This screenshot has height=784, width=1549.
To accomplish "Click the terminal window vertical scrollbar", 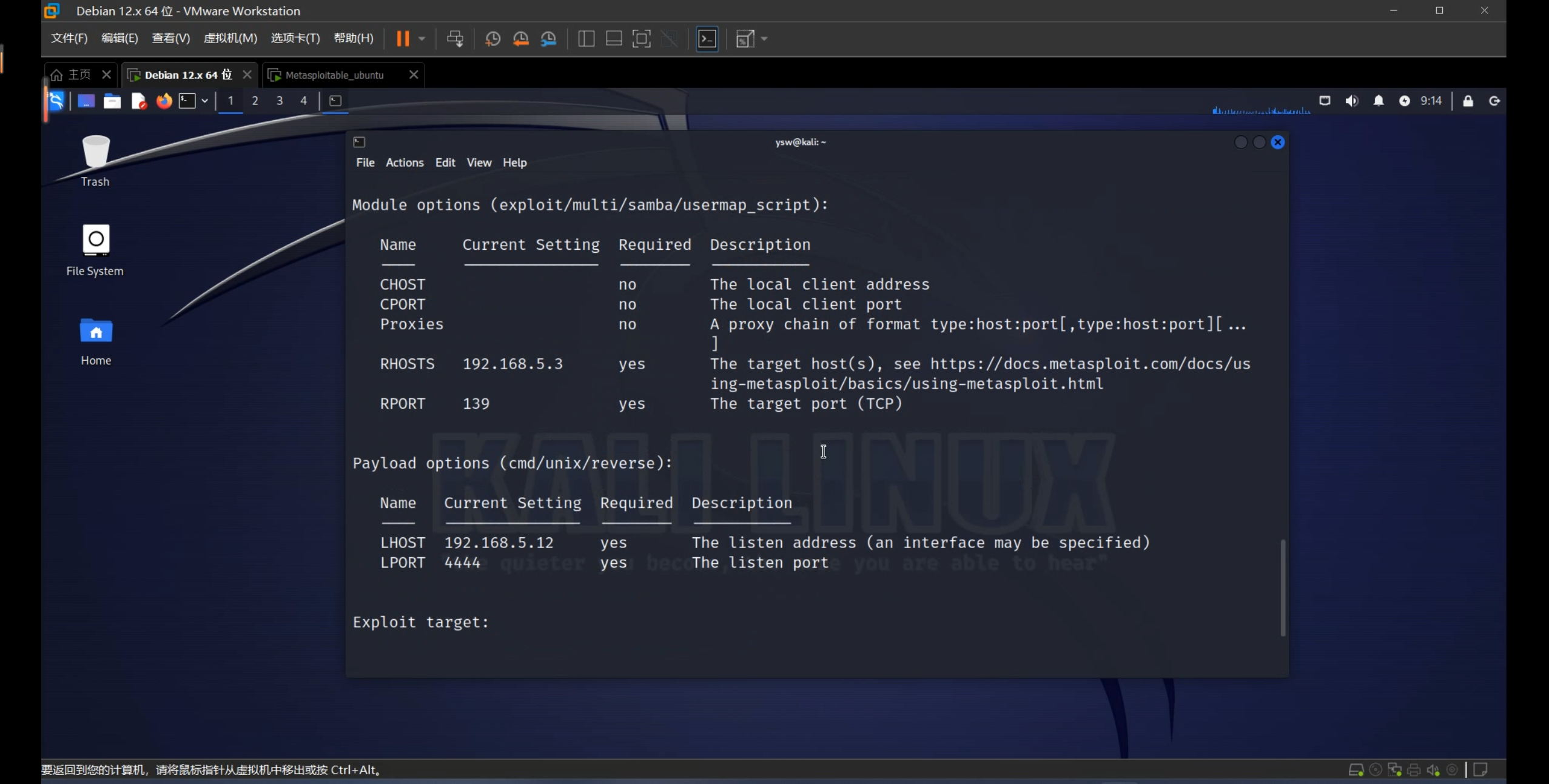I will tap(1282, 587).
